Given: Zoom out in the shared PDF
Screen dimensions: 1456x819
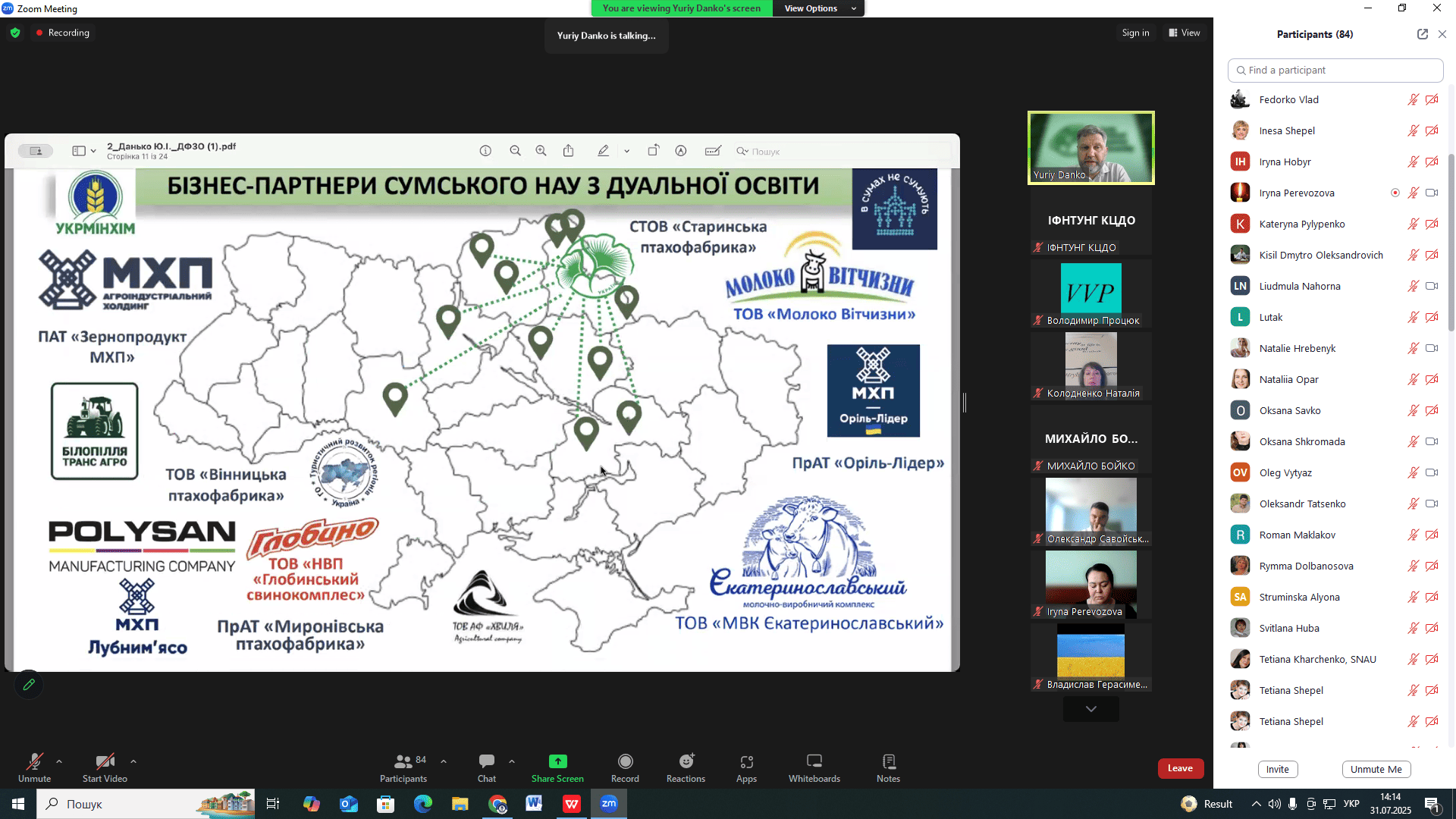Looking at the screenshot, I should click(515, 151).
